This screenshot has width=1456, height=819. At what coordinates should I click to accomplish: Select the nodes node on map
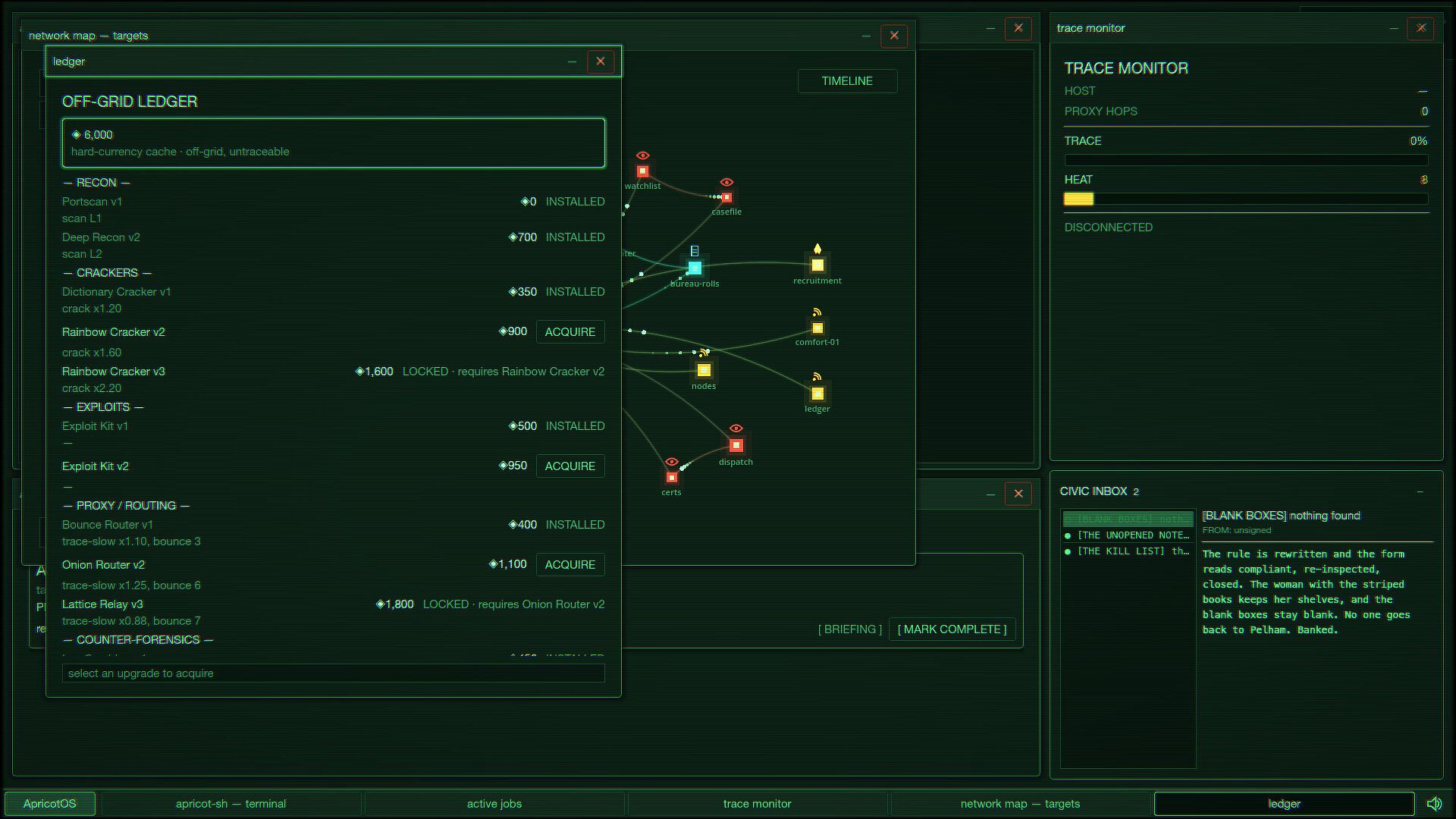[704, 371]
